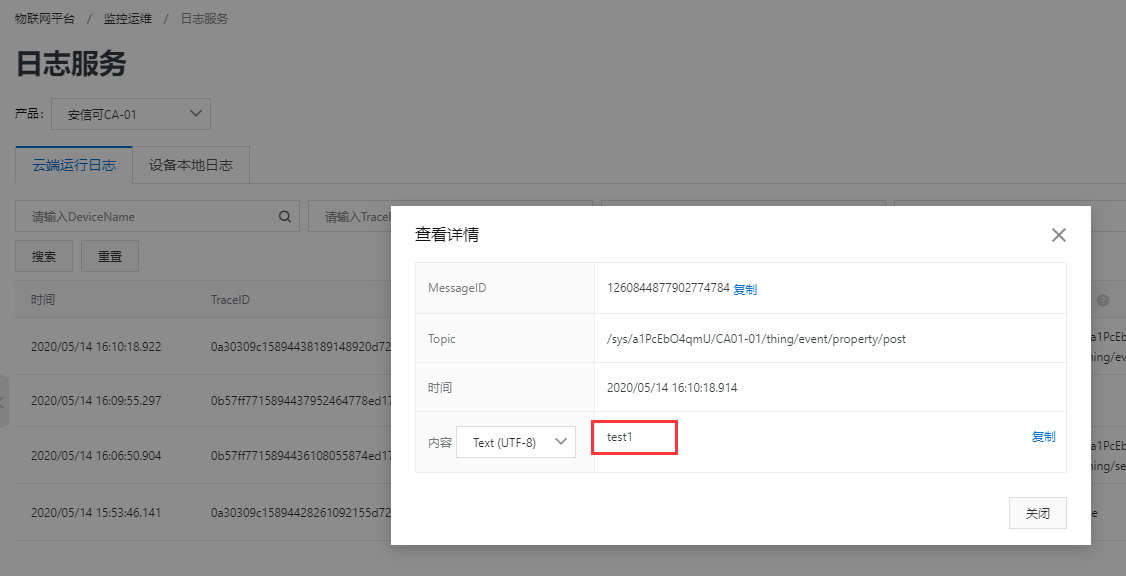Image resolution: width=1126 pixels, height=576 pixels.
Task: Click the test1 content text
Action: pos(620,437)
